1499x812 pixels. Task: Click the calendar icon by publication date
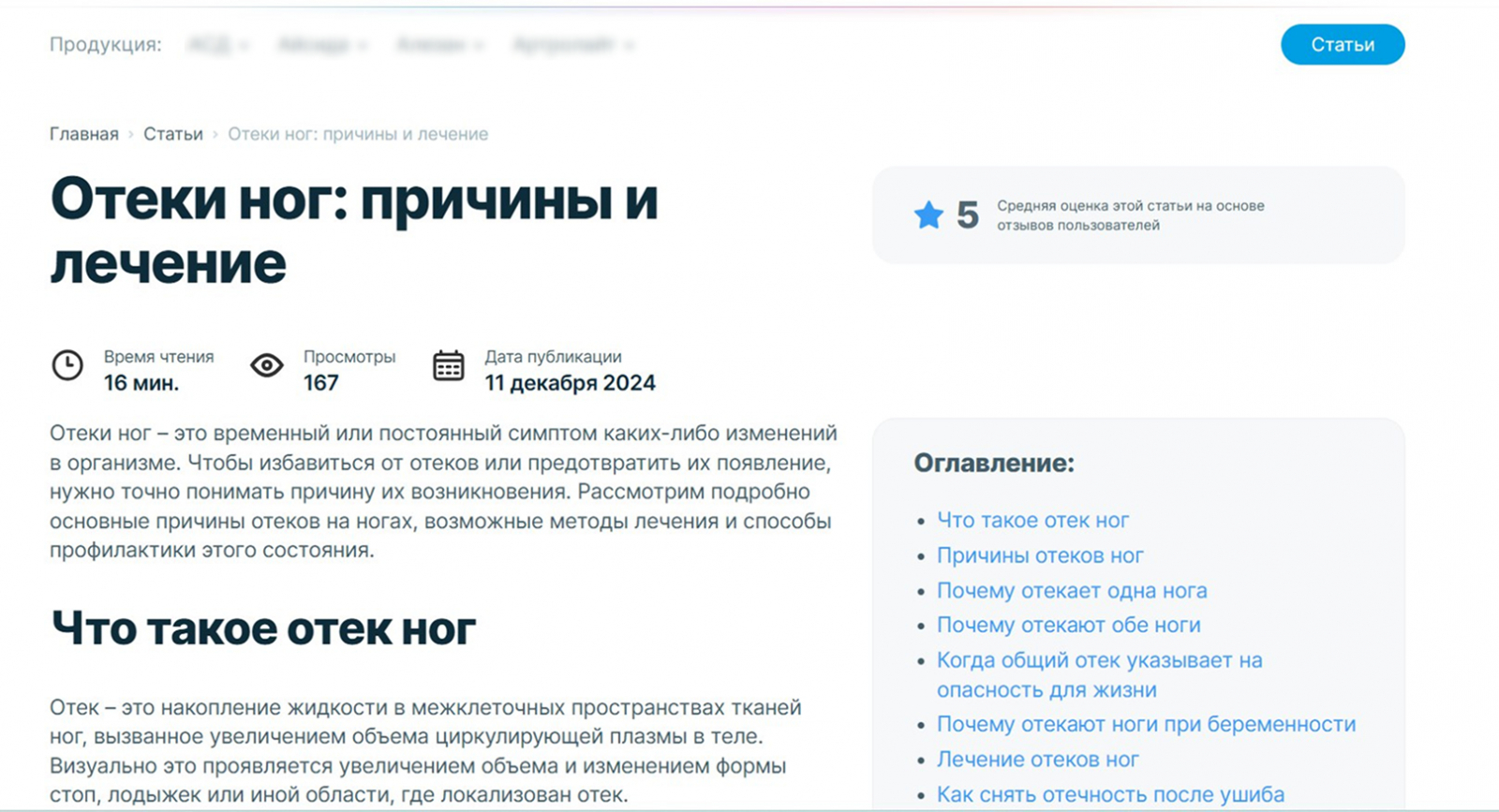449,365
